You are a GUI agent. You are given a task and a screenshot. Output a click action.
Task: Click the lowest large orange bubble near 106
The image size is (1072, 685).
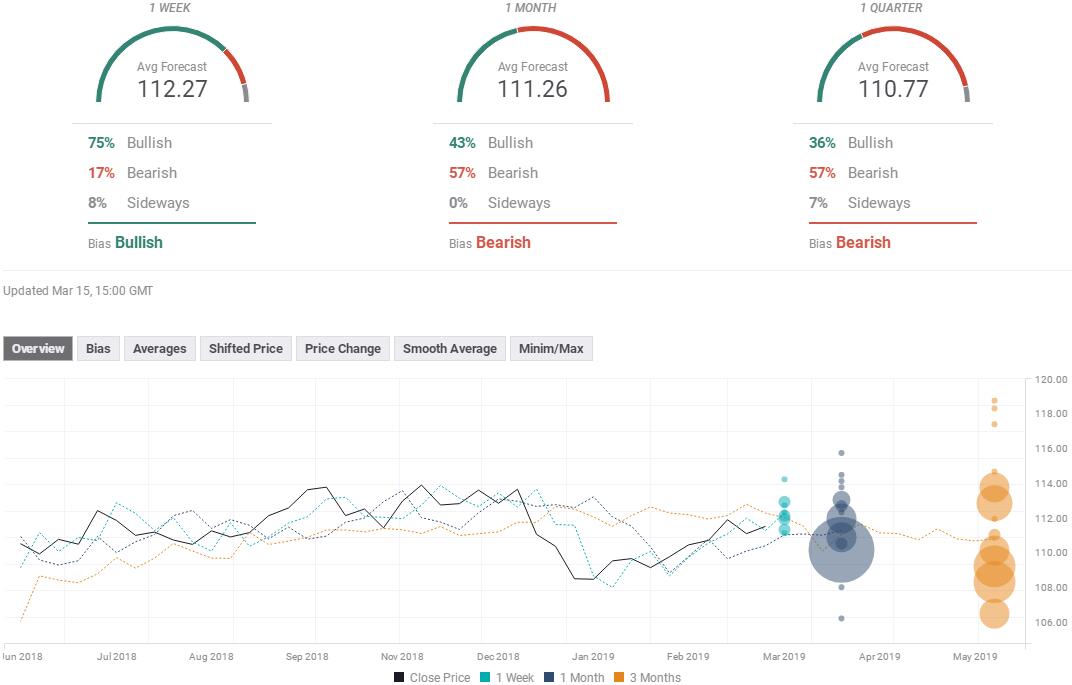coord(994,613)
